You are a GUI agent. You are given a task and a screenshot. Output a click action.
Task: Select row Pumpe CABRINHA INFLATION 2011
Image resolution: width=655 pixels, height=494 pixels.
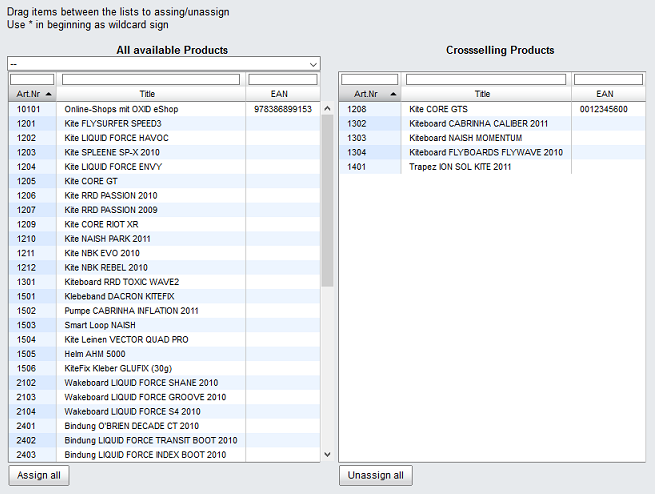tap(164, 311)
